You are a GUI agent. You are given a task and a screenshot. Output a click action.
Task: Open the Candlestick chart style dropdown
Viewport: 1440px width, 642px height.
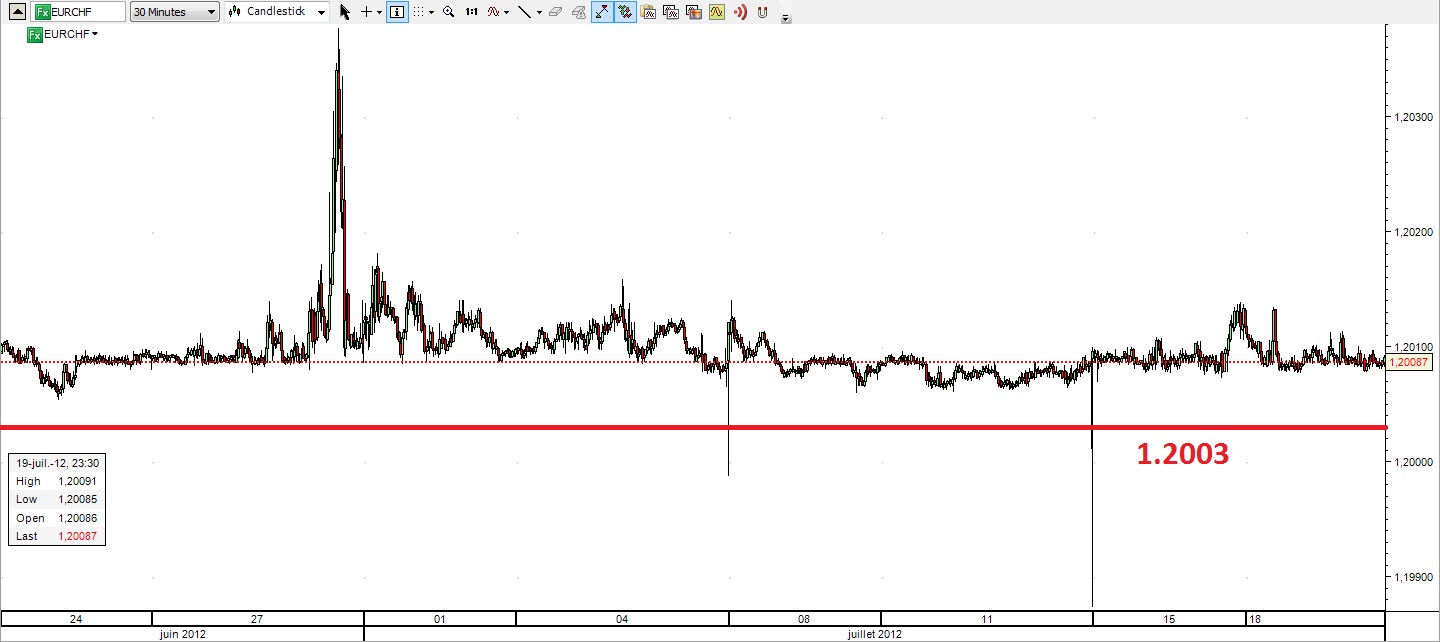(x=277, y=12)
